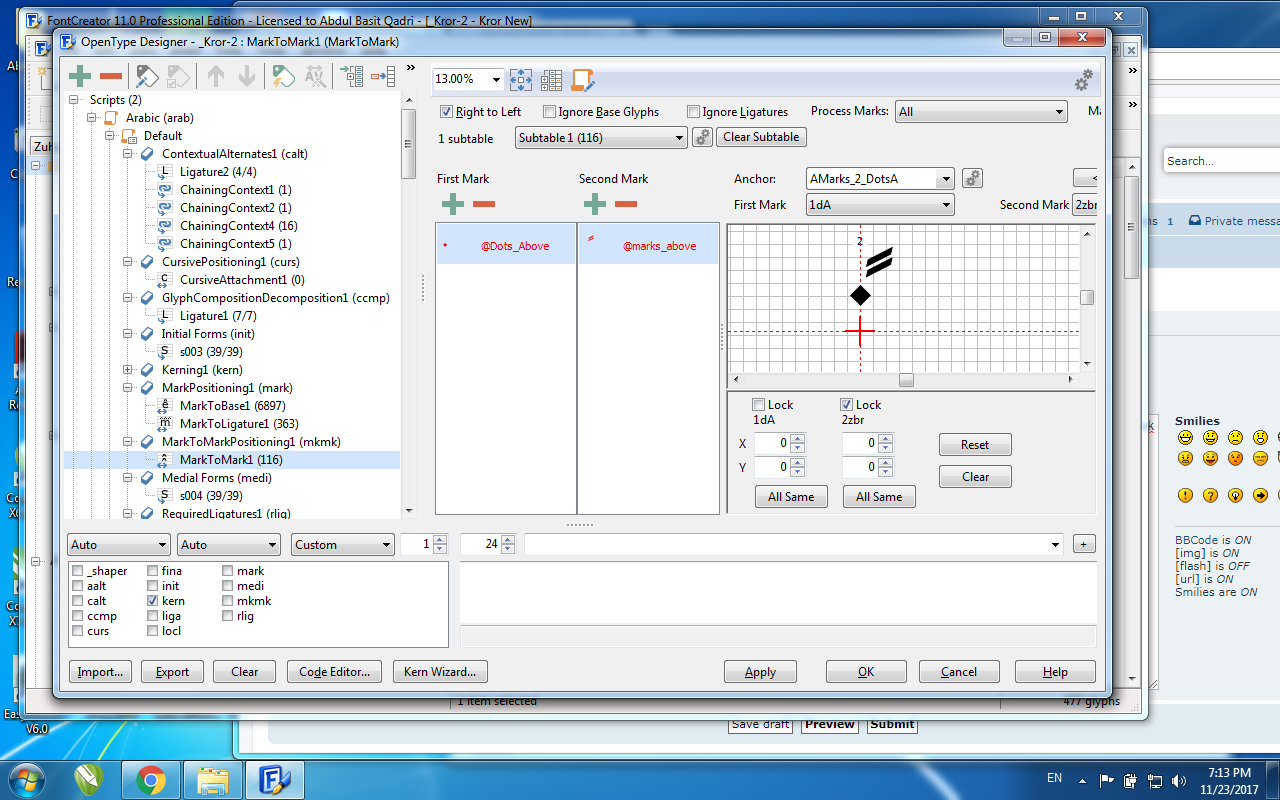Open the 13.00% zoom dropdown
The image size is (1280, 800).
(496, 79)
